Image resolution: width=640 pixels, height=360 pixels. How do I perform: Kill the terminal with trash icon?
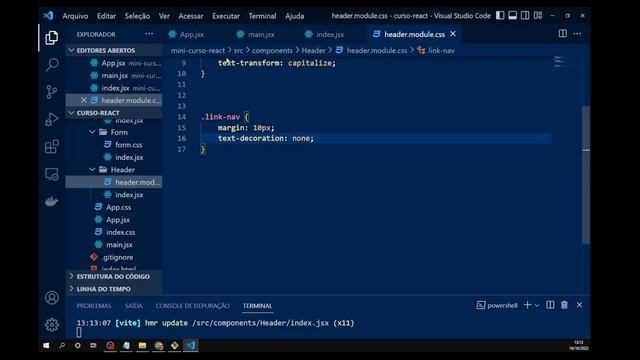coord(564,305)
